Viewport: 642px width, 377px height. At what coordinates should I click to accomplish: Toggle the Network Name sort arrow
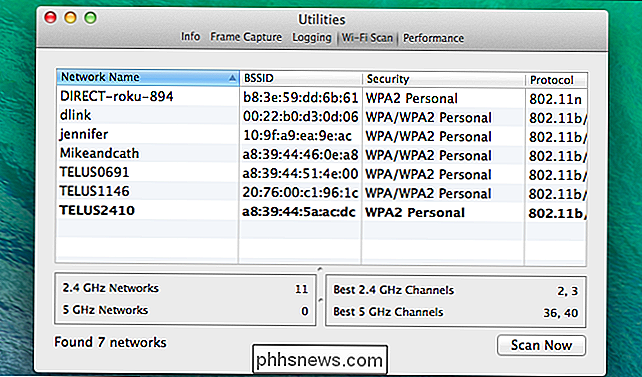(232, 78)
